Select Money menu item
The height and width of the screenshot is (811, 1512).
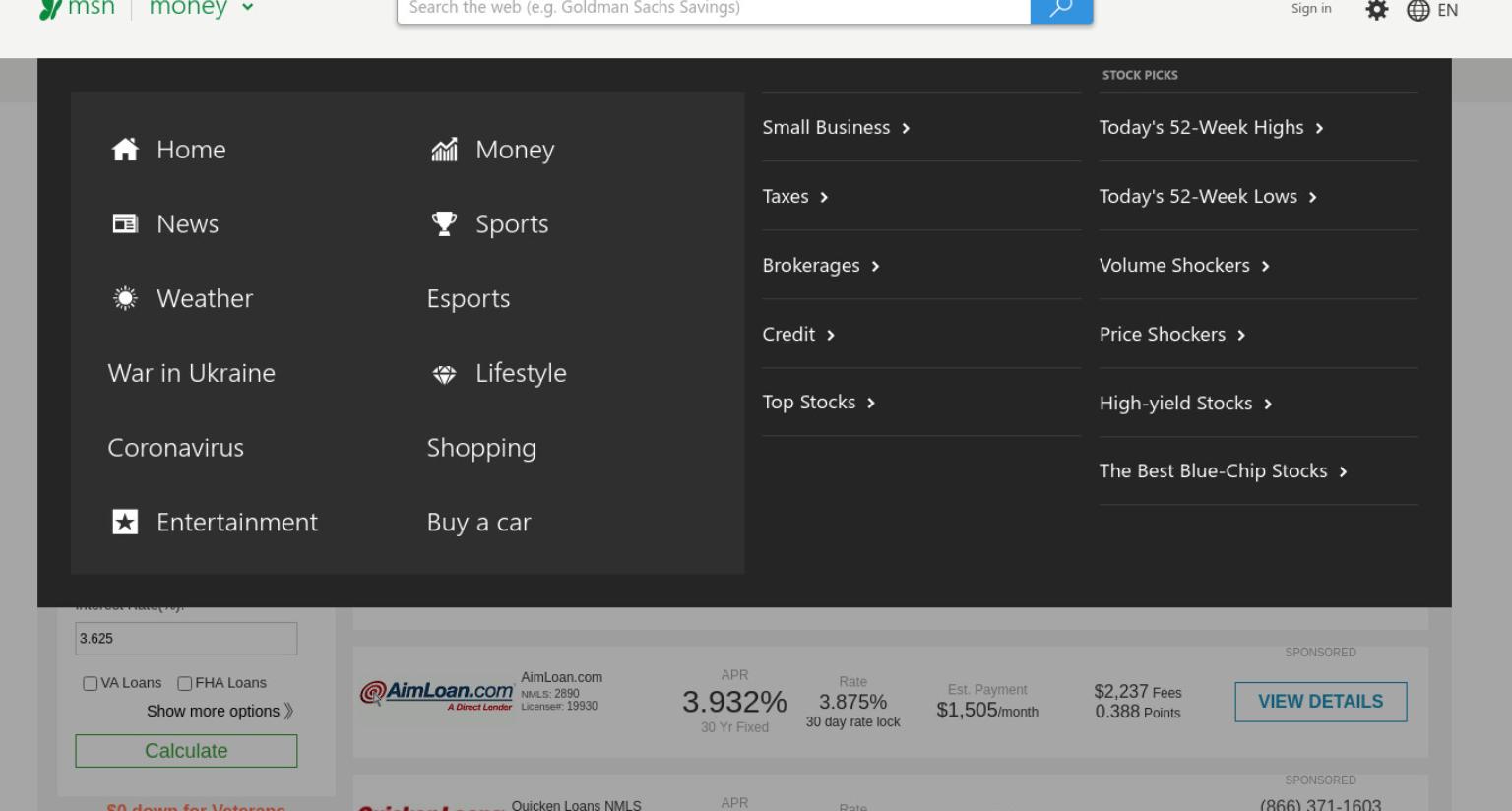pos(515,150)
